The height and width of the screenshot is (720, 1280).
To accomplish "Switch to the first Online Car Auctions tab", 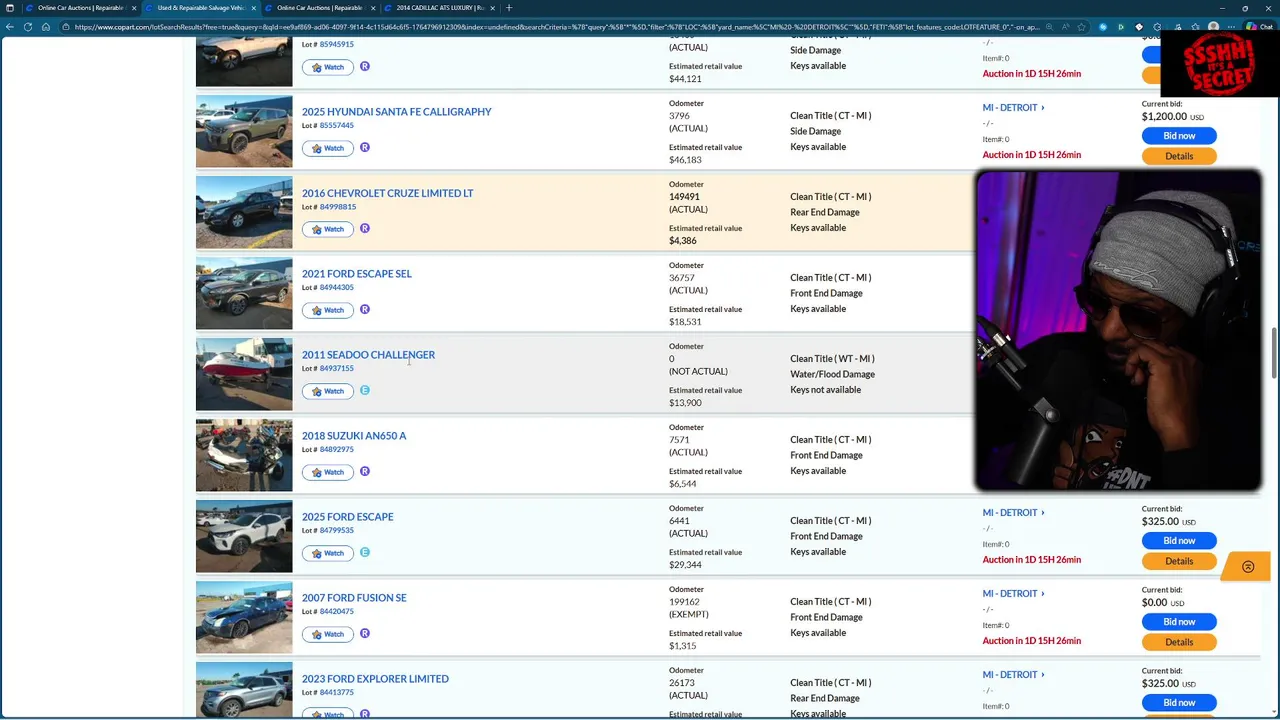I will 80,8.
